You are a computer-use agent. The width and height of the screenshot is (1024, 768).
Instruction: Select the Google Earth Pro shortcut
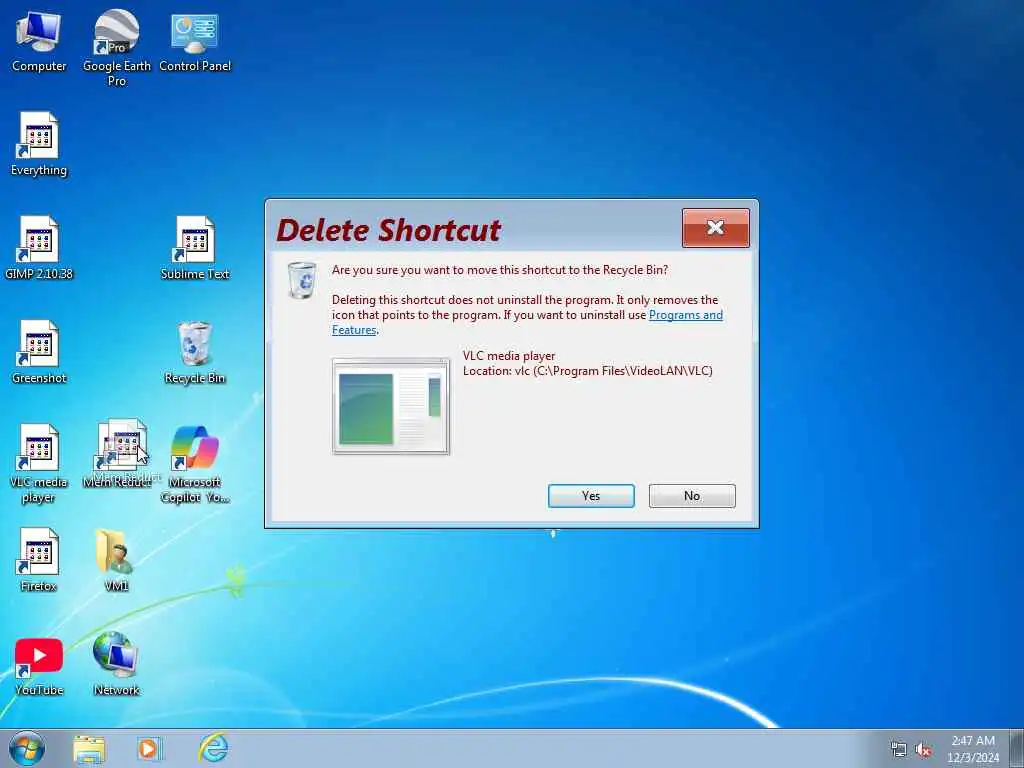click(116, 48)
